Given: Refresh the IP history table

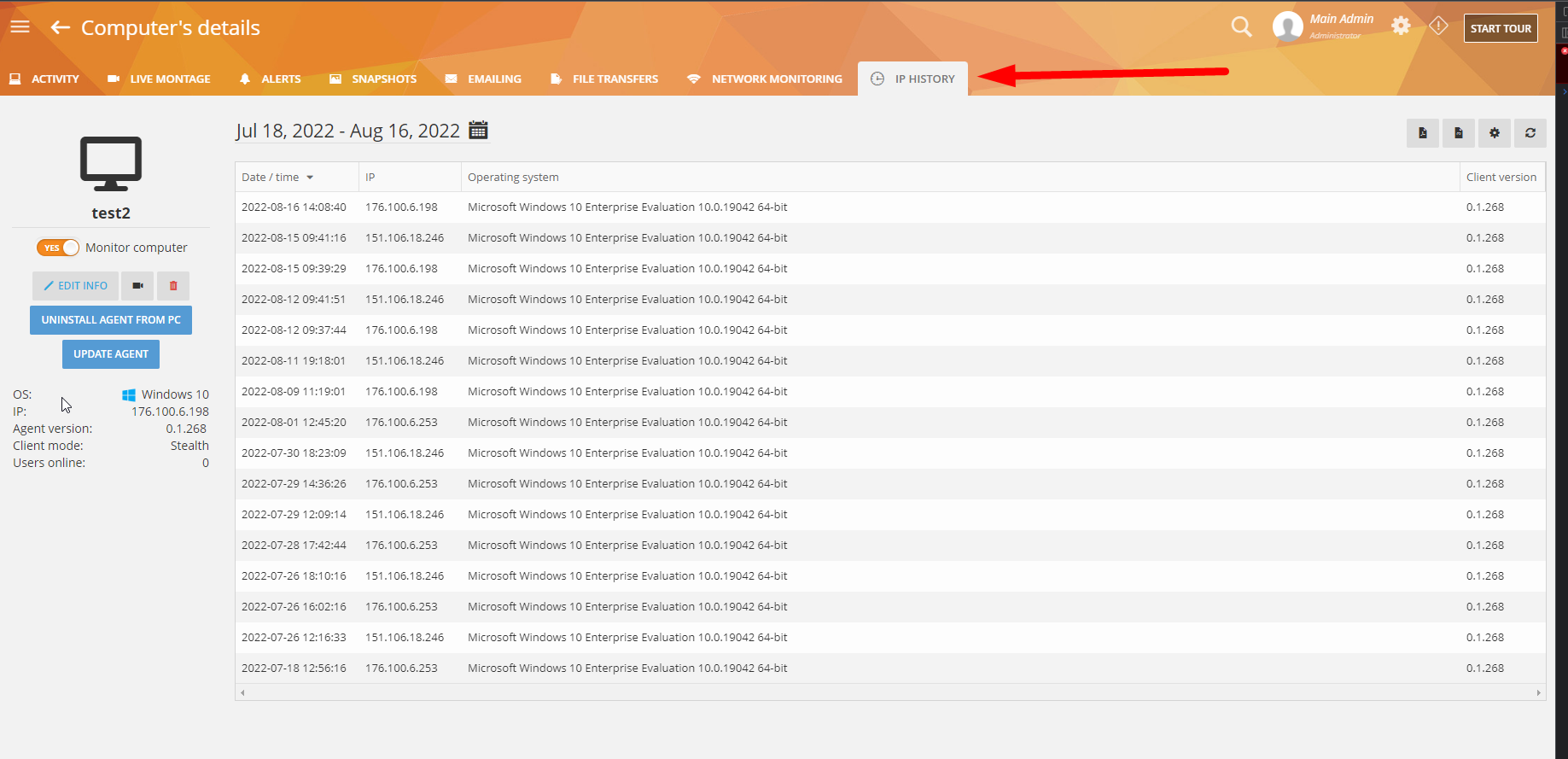Looking at the screenshot, I should (1530, 133).
